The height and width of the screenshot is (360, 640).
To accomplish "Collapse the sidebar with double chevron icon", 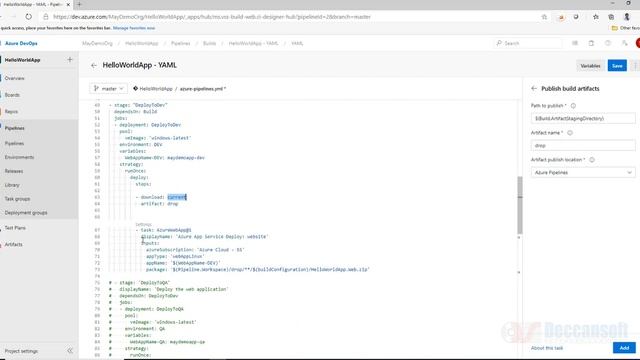I will 70,351.
